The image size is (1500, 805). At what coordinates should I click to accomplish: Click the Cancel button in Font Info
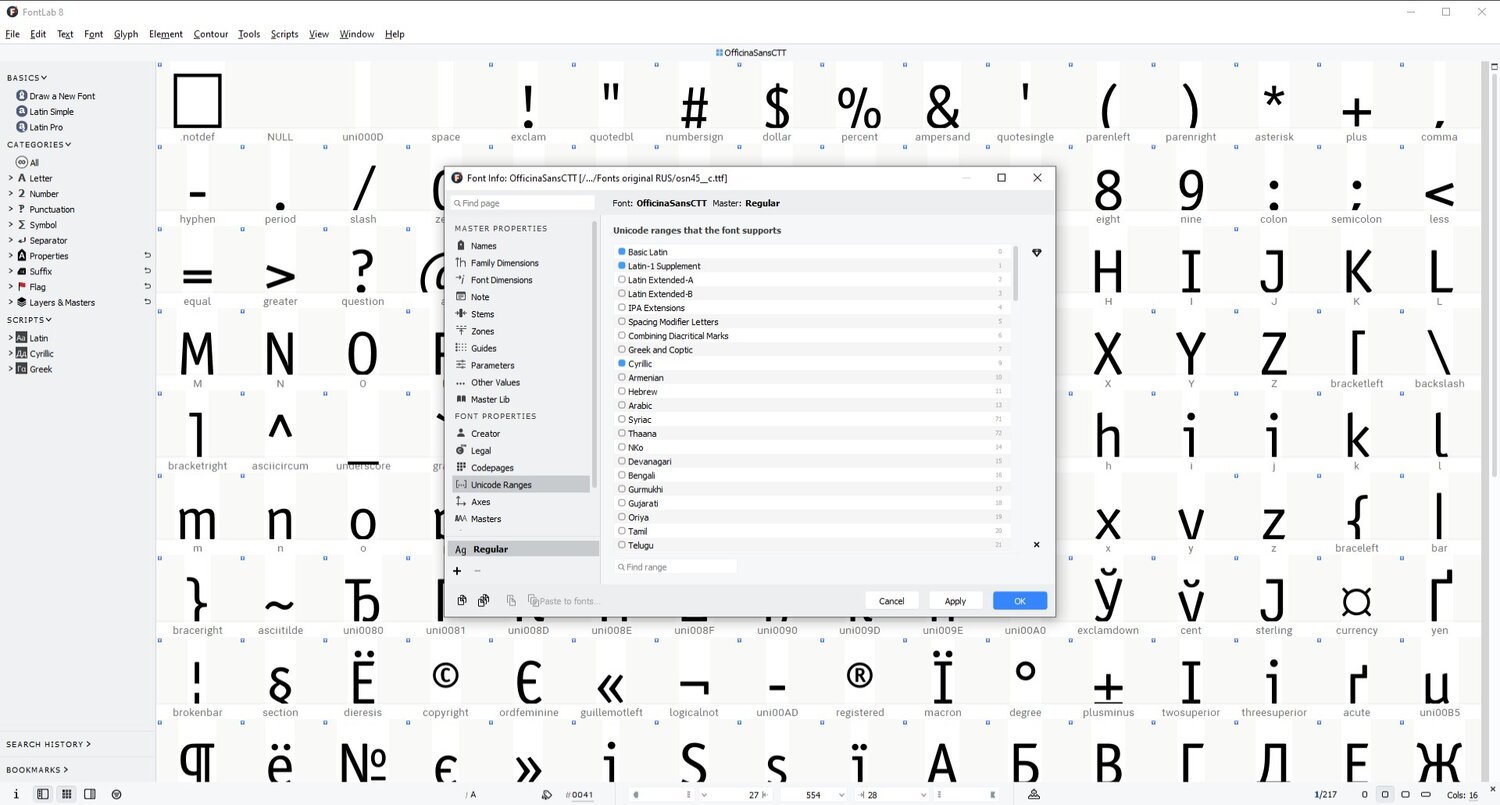click(x=892, y=601)
